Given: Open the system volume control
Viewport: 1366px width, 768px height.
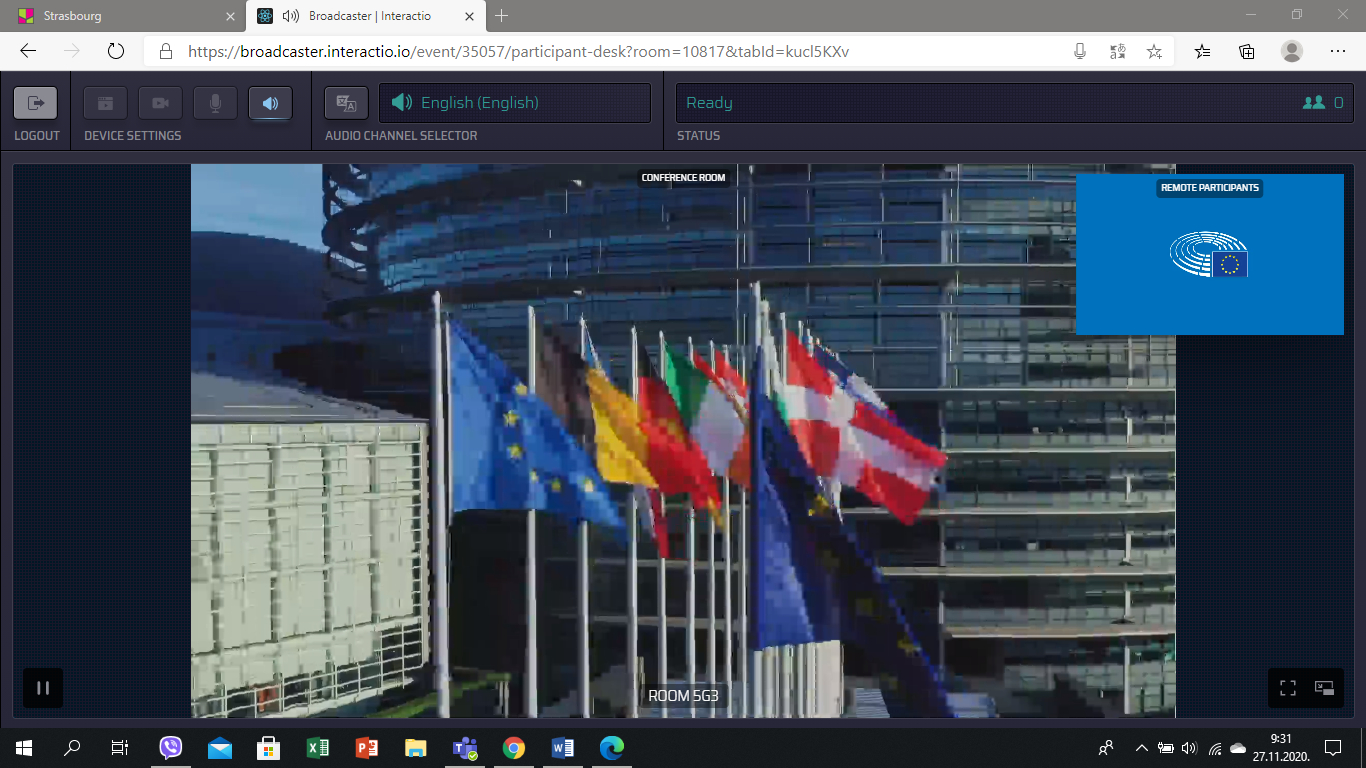Looking at the screenshot, I should click(1189, 747).
